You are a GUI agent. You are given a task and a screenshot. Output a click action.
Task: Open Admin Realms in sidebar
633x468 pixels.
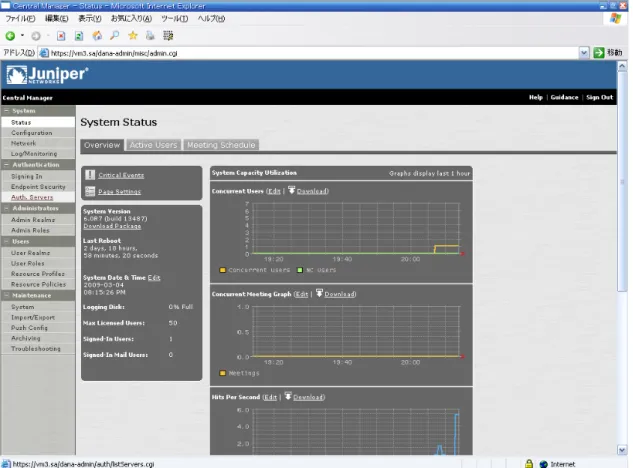33,220
